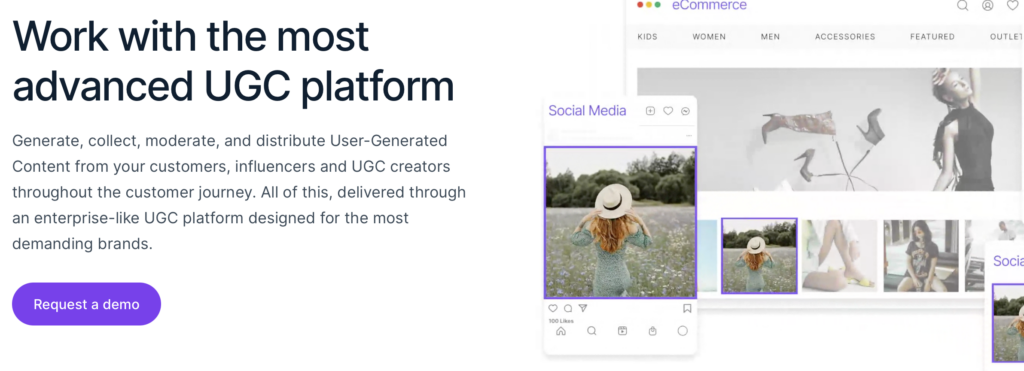1024x371 pixels.
Task: Click the Request a demo button
Action: [x=86, y=304]
